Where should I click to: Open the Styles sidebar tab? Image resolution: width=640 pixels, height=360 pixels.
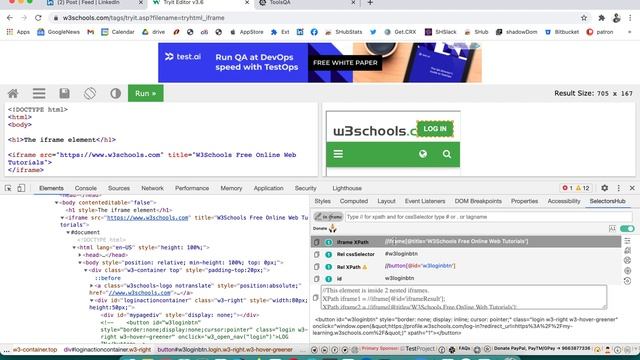click(322, 201)
